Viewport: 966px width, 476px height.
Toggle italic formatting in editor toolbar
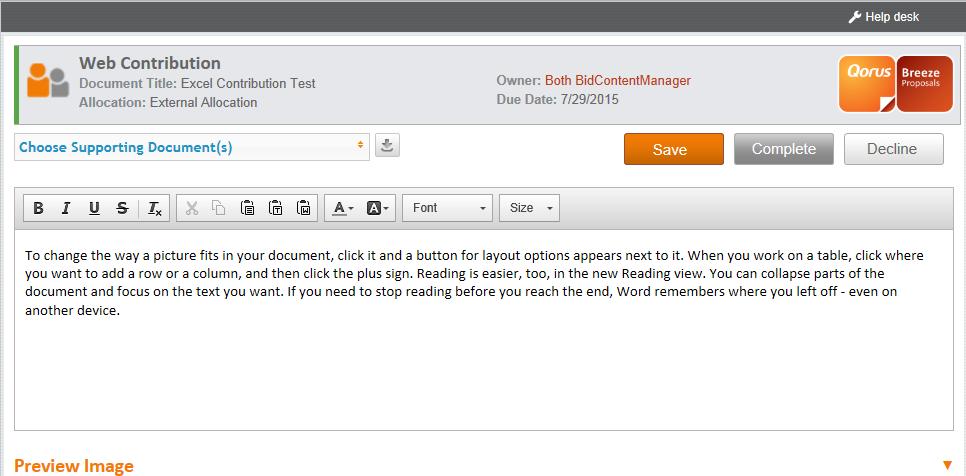[x=66, y=208]
